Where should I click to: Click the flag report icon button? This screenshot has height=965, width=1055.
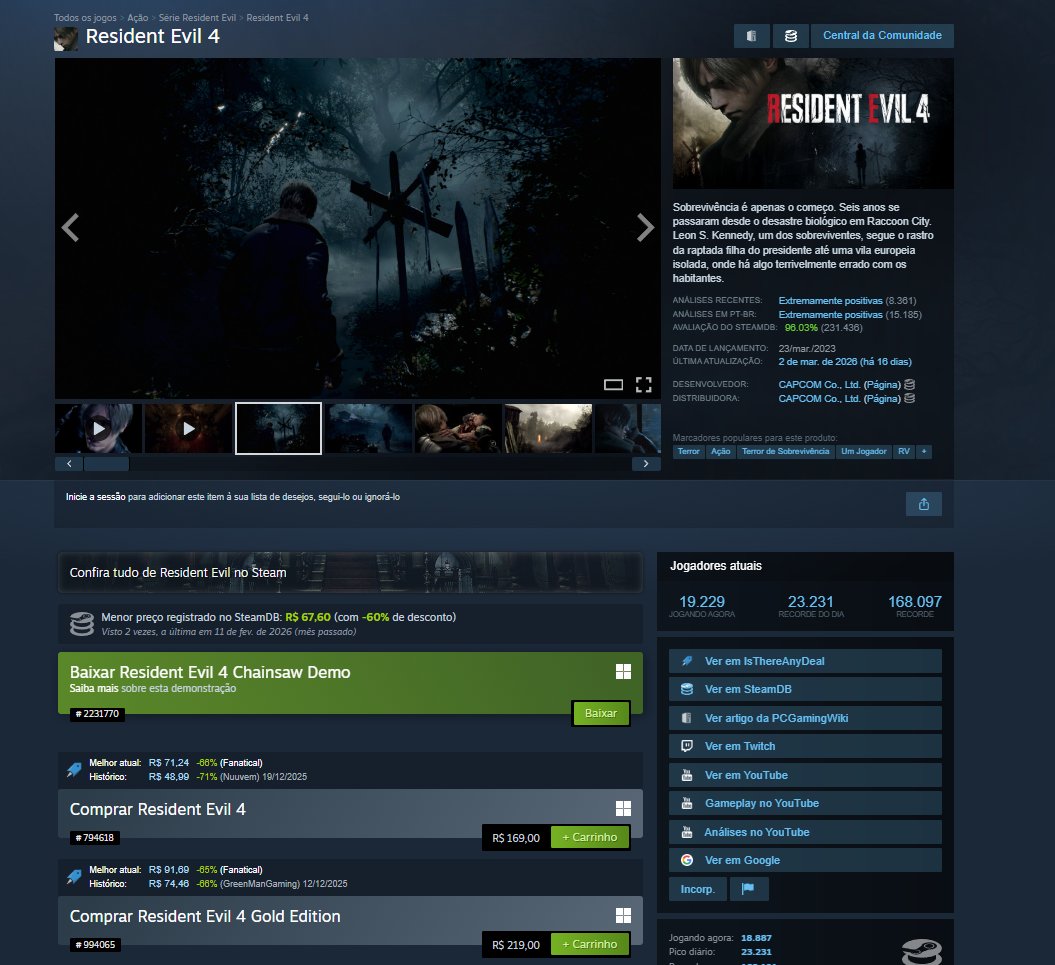point(748,889)
